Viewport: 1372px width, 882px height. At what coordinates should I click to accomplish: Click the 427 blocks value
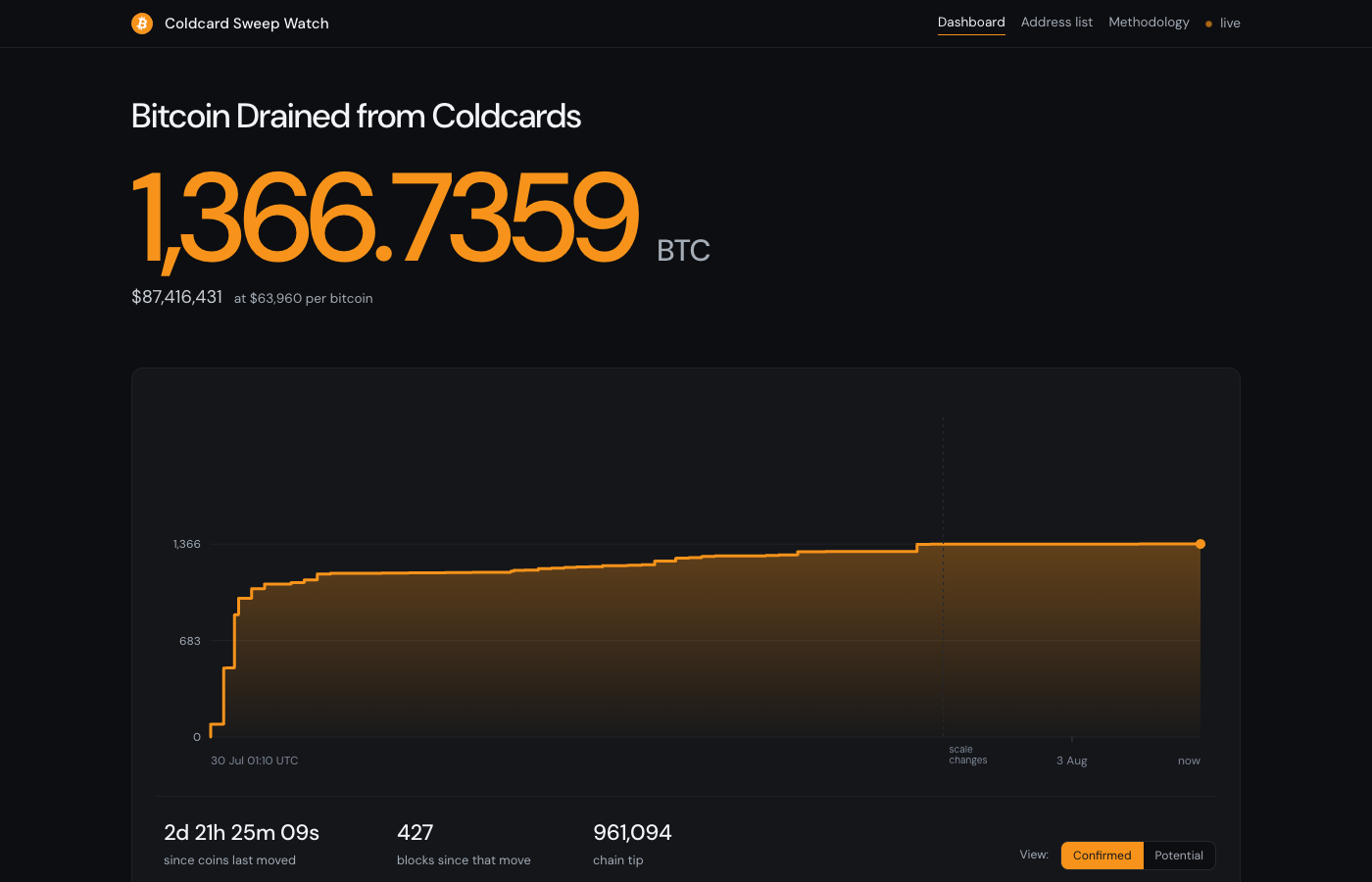416,832
